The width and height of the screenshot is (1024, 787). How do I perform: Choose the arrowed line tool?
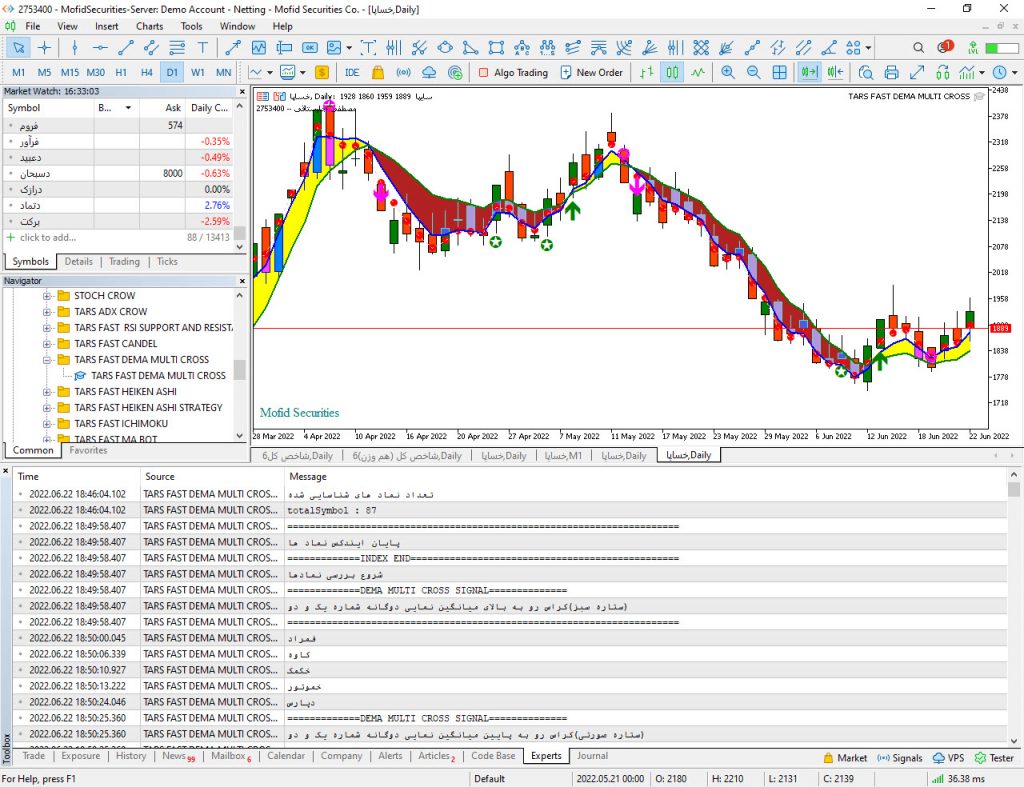[232, 48]
